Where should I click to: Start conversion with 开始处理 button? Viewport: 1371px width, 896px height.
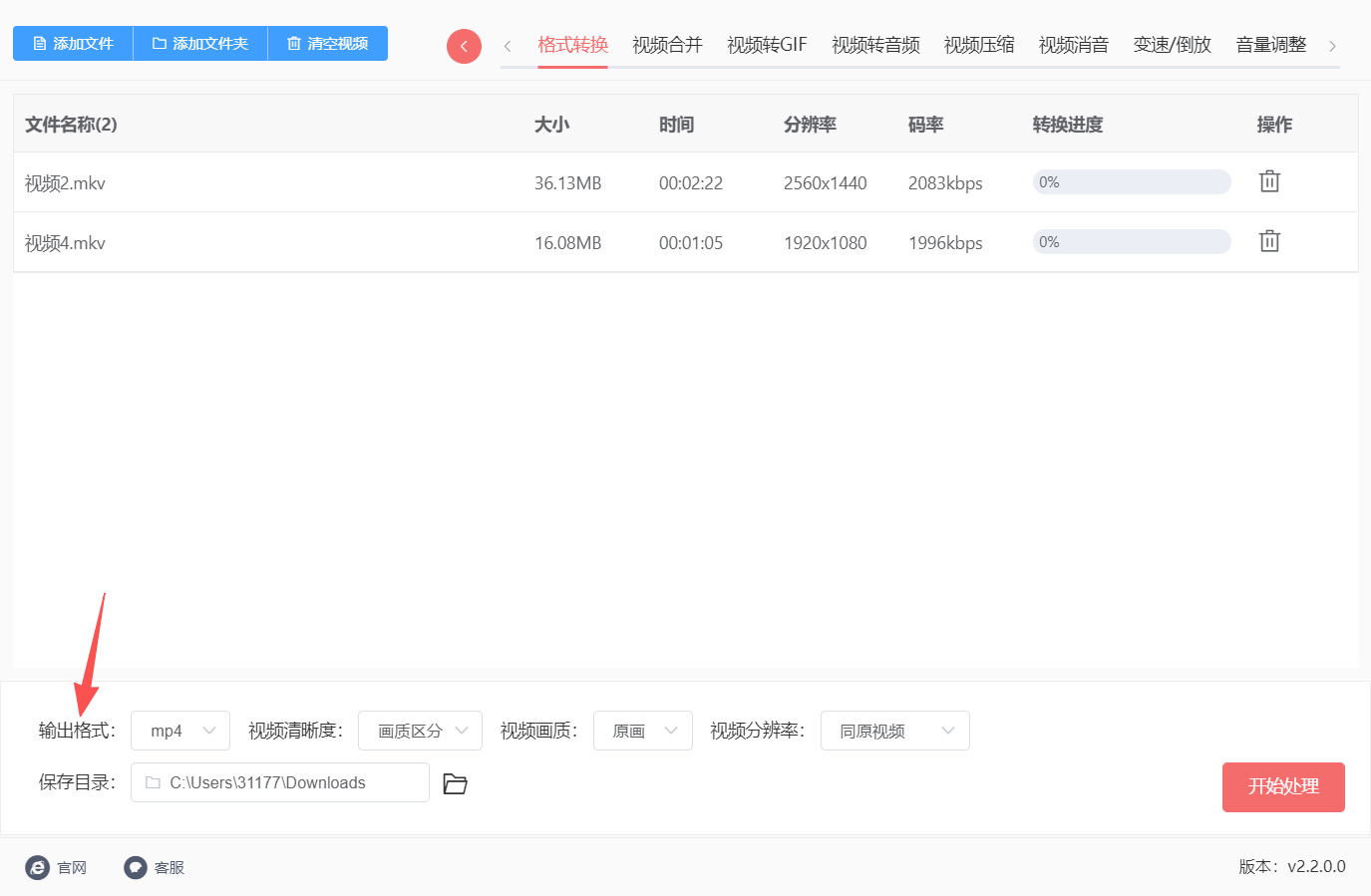click(1283, 787)
